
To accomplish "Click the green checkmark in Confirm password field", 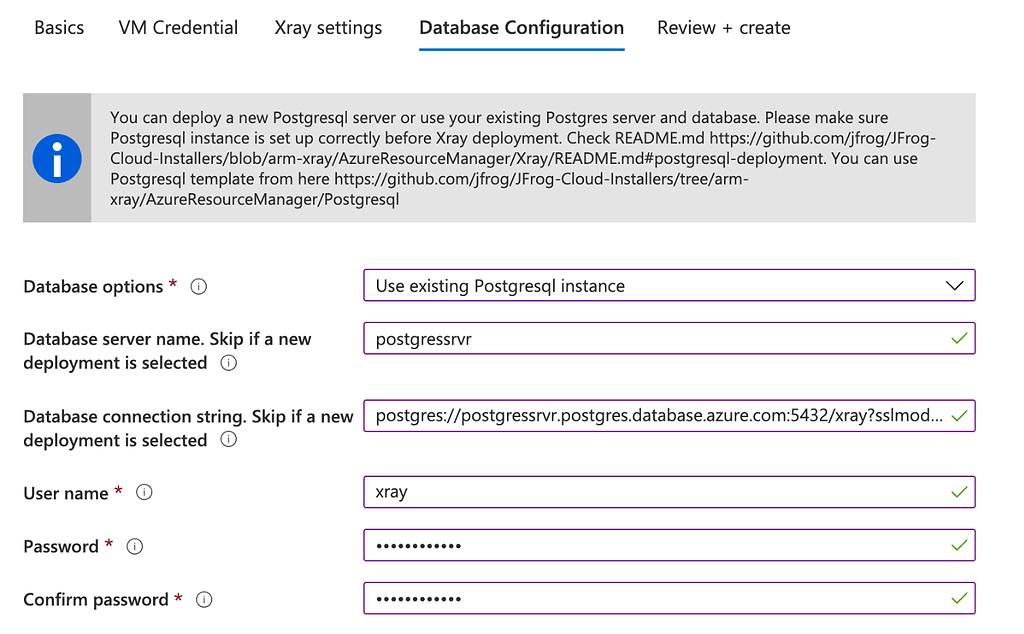I will pos(959,598).
